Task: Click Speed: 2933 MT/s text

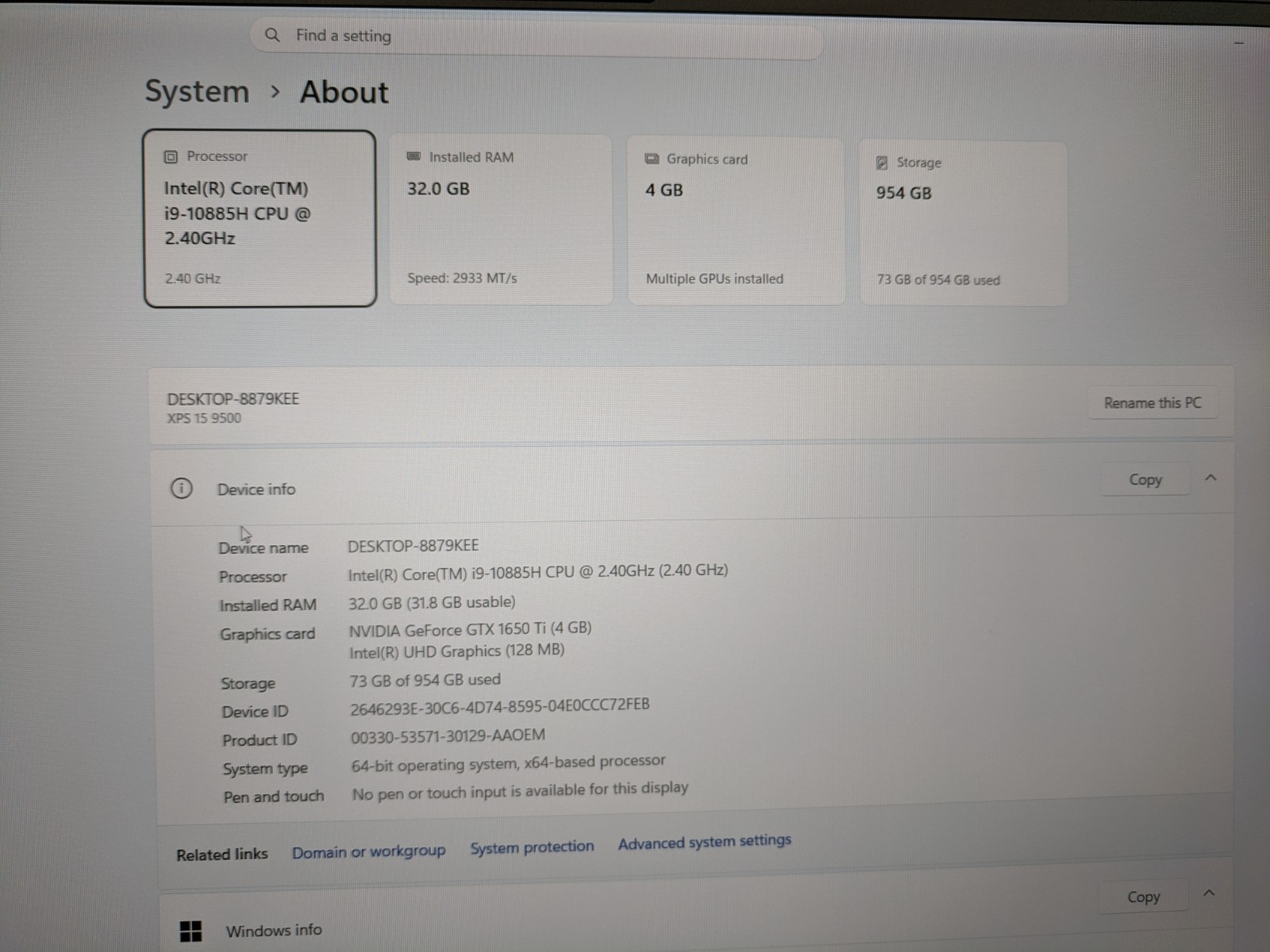Action: [x=462, y=278]
